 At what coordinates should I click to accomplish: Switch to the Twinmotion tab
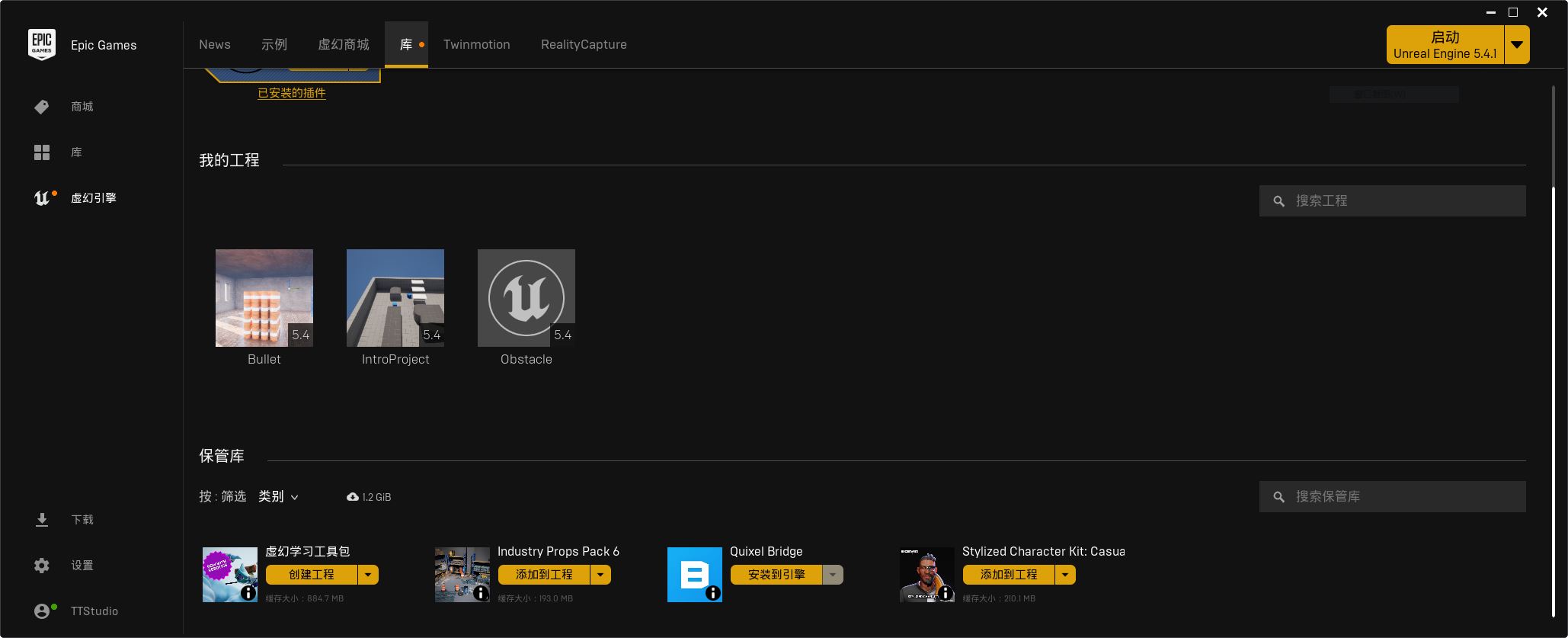tap(477, 45)
